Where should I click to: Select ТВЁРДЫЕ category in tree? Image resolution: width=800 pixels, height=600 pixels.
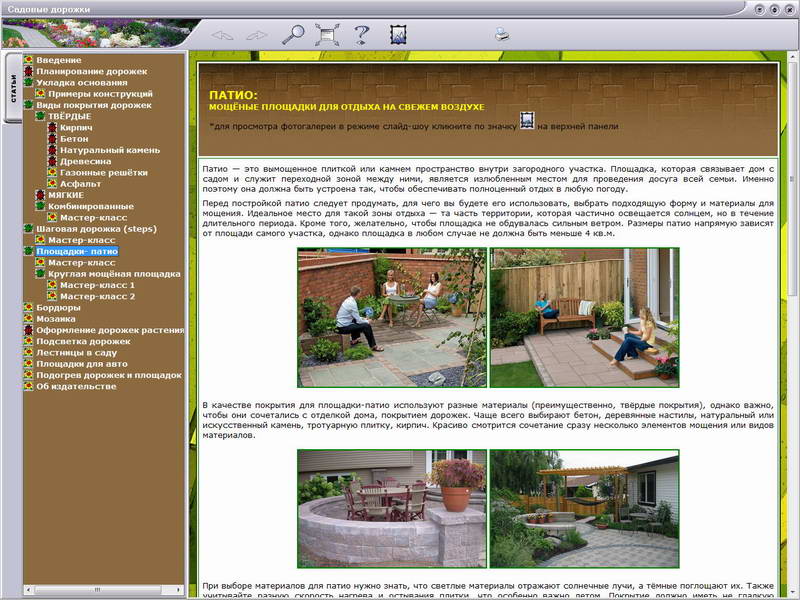pyautogui.click(x=70, y=116)
